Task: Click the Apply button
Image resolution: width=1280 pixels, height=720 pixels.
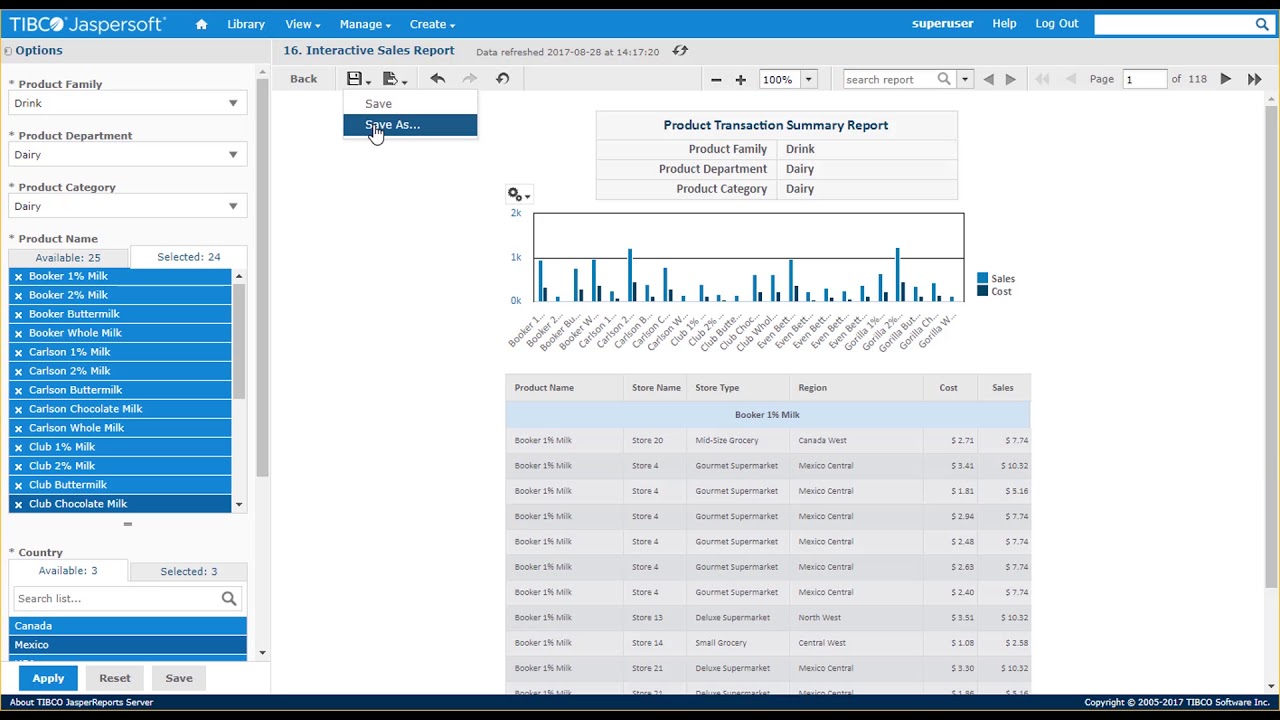Action: point(48,678)
